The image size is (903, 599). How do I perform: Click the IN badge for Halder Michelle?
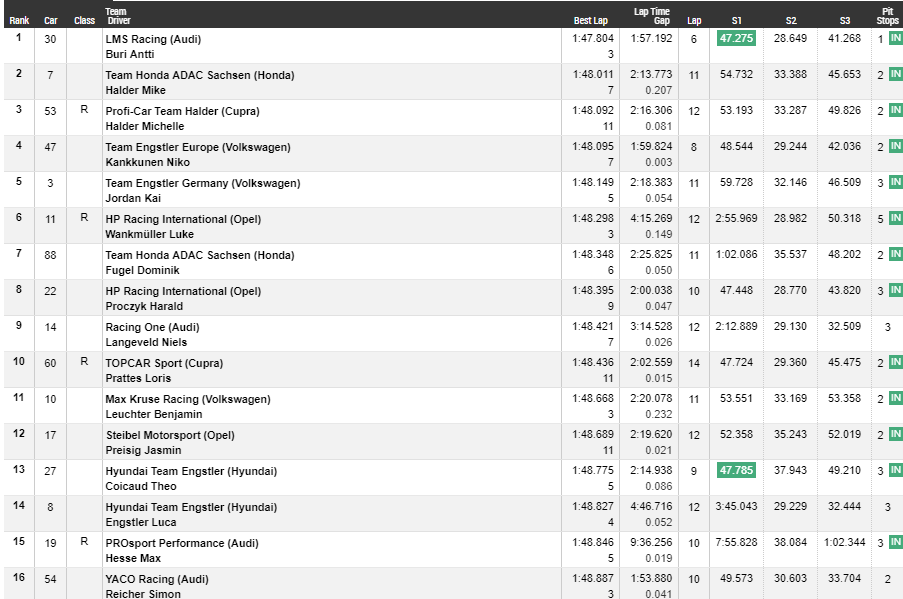pos(896,109)
